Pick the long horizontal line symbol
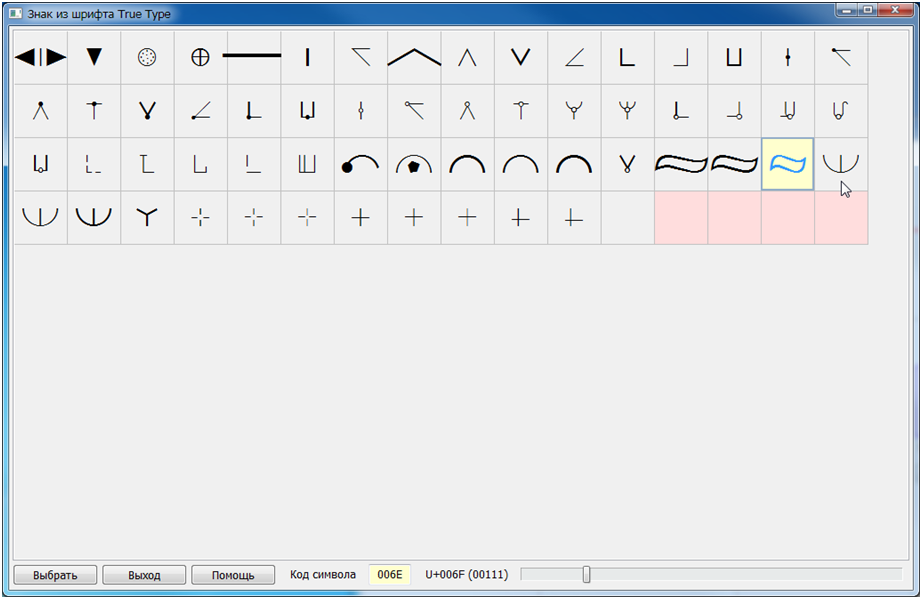 (253, 57)
